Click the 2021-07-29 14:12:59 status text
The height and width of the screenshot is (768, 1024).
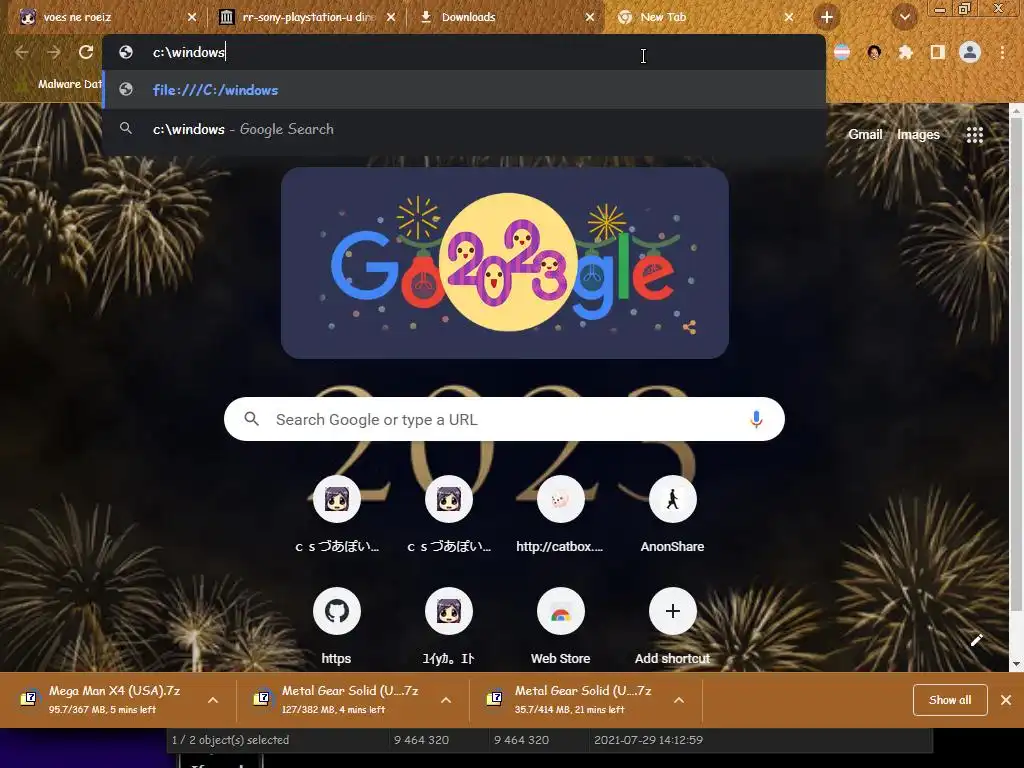(x=648, y=740)
